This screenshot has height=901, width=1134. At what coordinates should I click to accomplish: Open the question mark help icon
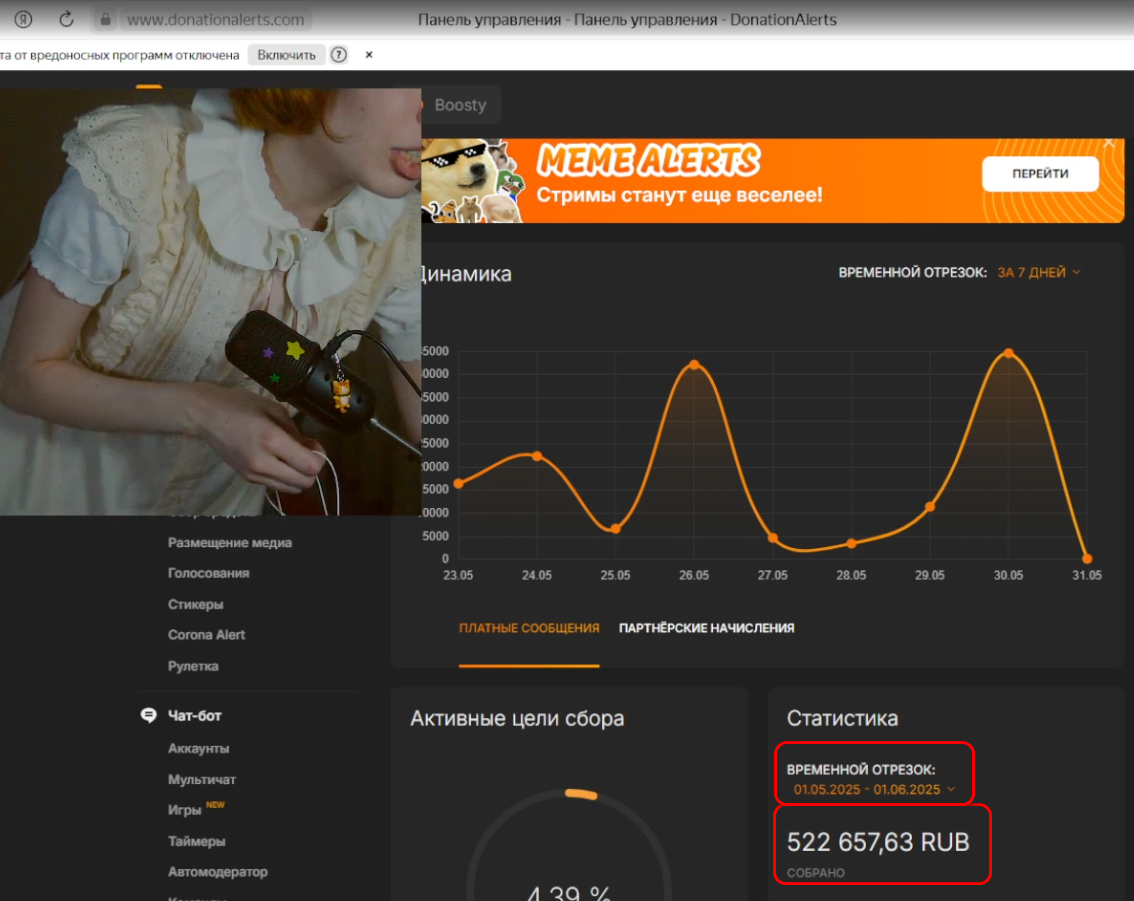coord(338,55)
